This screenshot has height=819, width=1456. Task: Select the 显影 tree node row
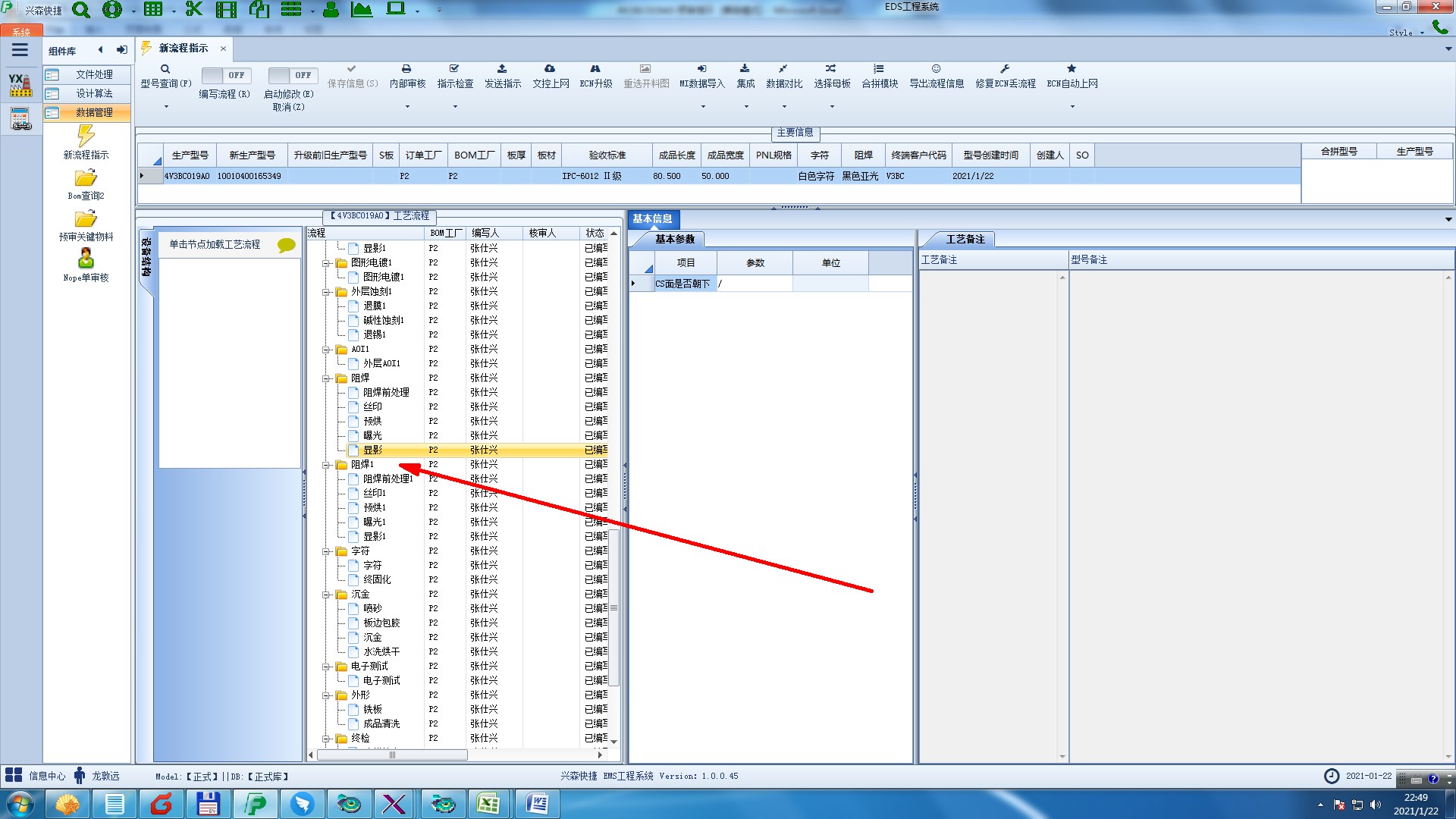[x=372, y=450]
